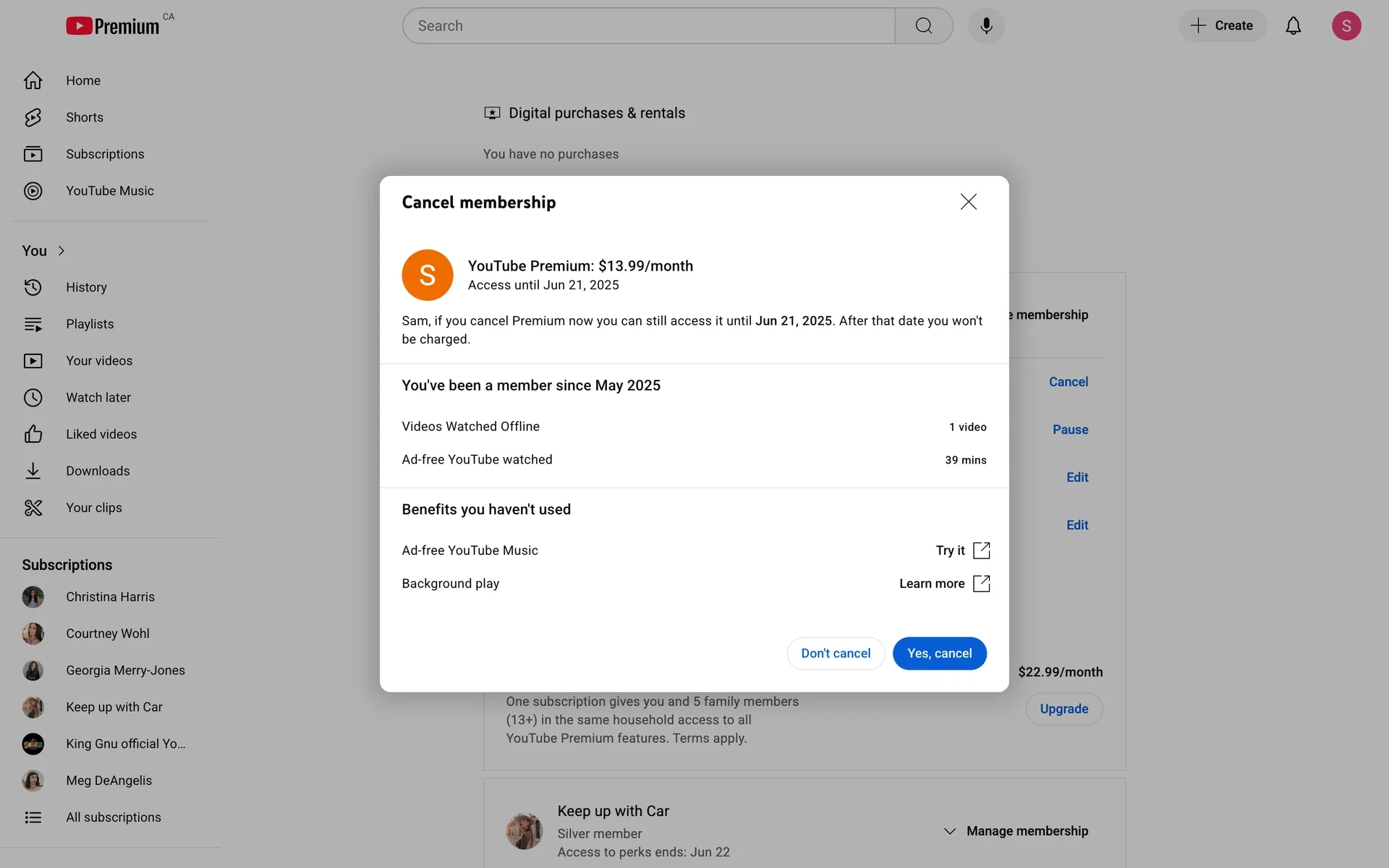
Task: Click the search magnifier button
Action: coord(924,26)
